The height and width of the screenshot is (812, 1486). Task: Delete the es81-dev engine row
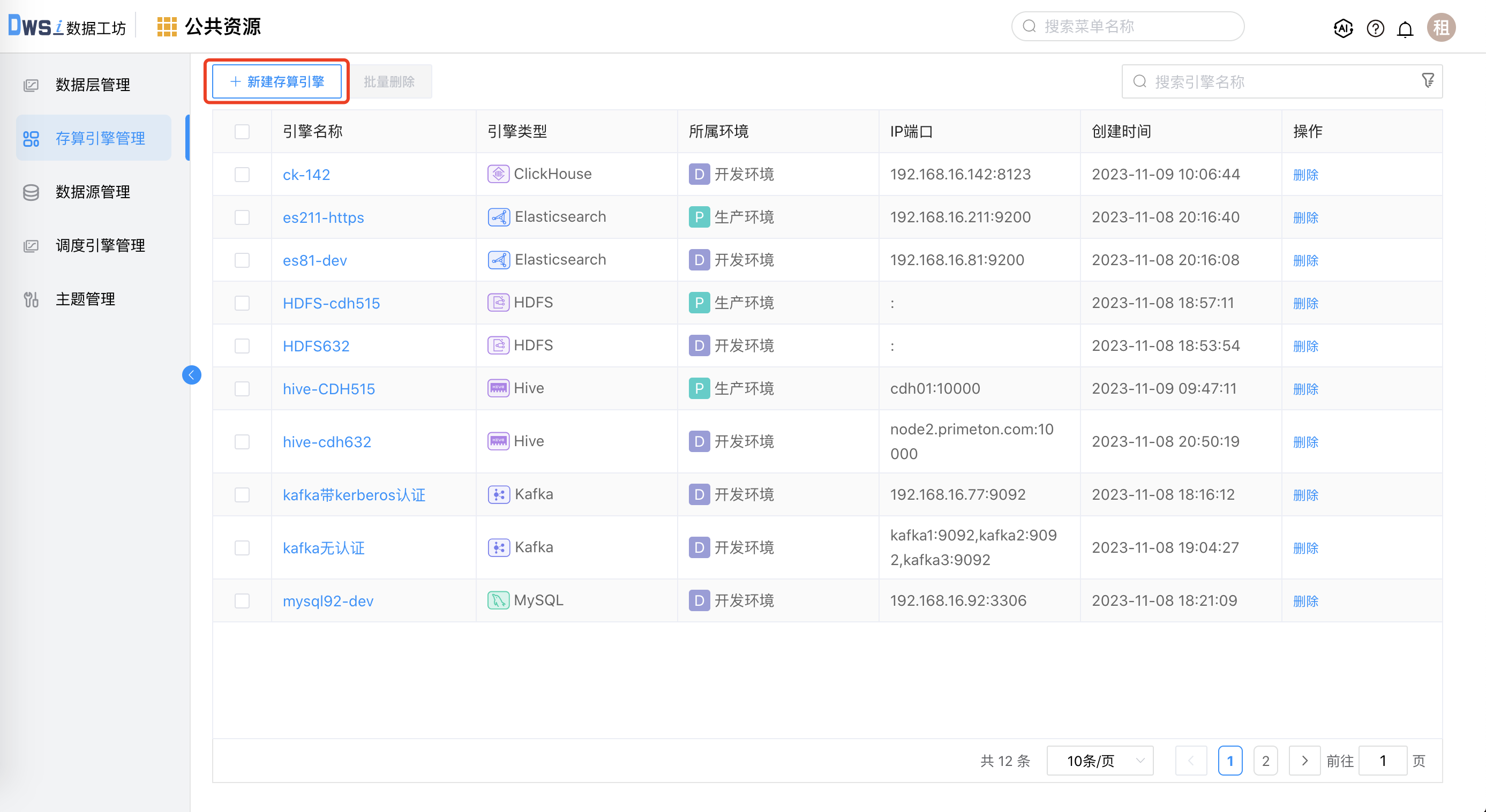click(1305, 260)
